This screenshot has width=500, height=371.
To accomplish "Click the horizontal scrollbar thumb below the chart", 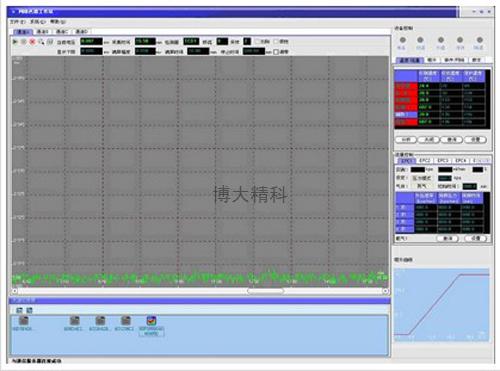I will pyautogui.click(x=265, y=291).
